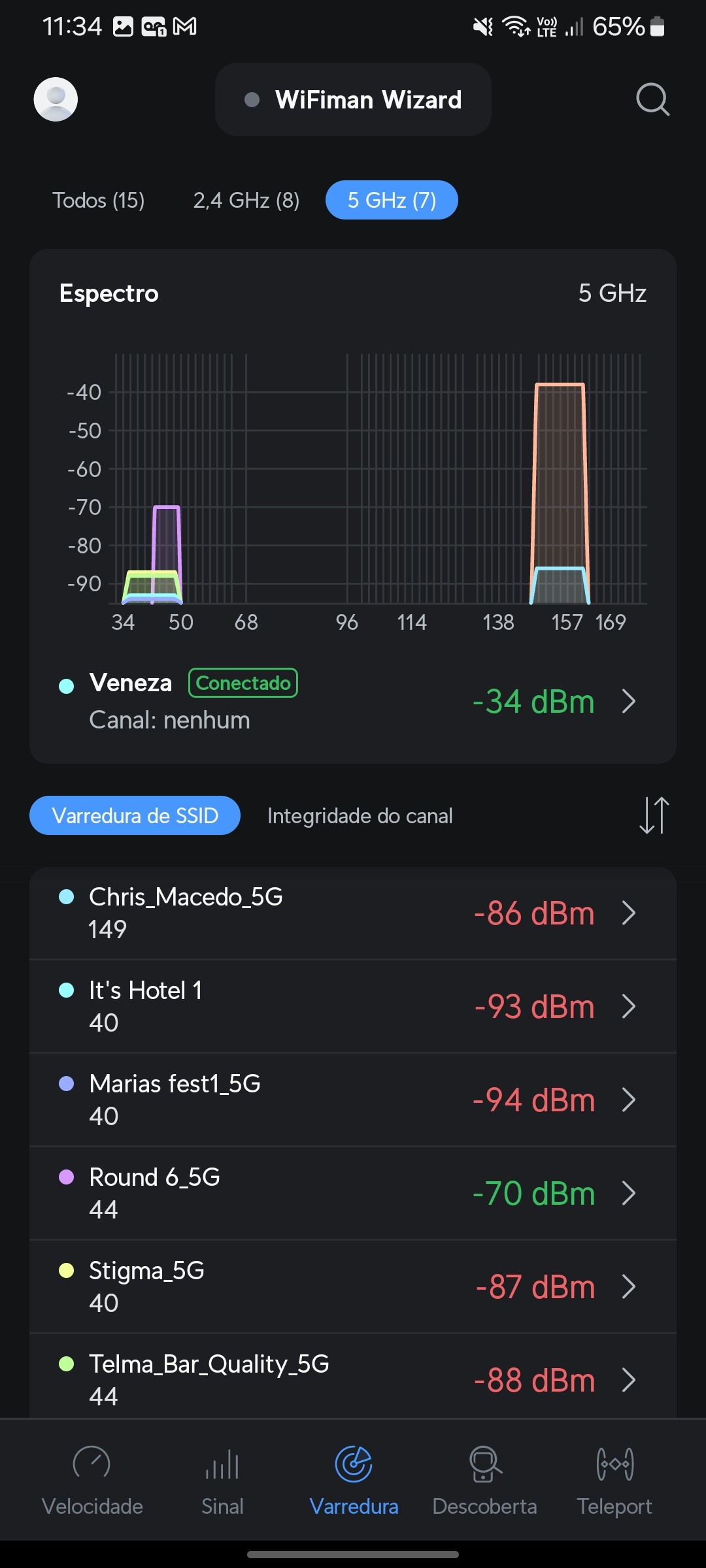
Task: Tap the purple dot beside Round 6_5G
Action: coord(67,1177)
